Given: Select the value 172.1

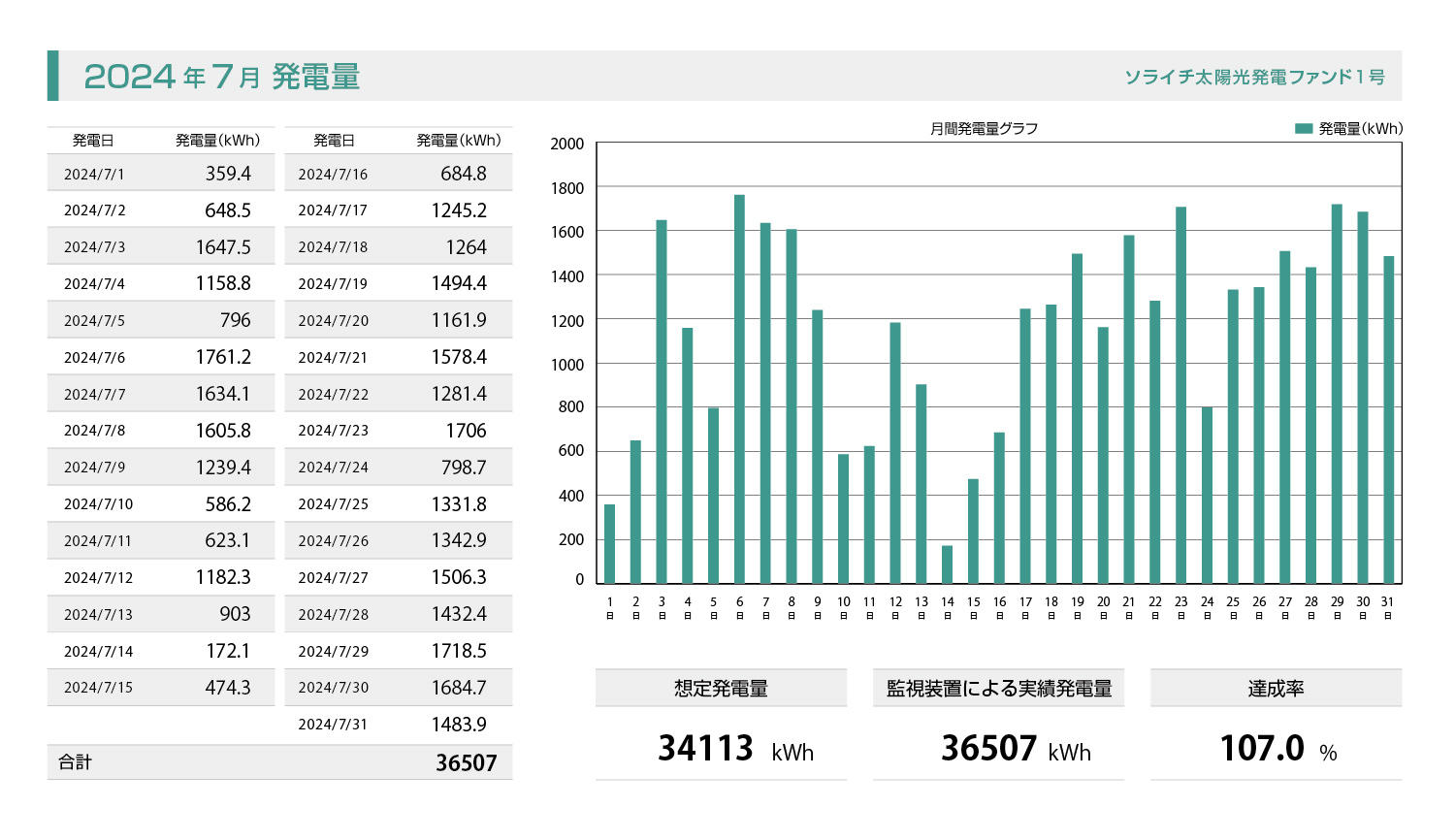Looking at the screenshot, I should coord(228,651).
